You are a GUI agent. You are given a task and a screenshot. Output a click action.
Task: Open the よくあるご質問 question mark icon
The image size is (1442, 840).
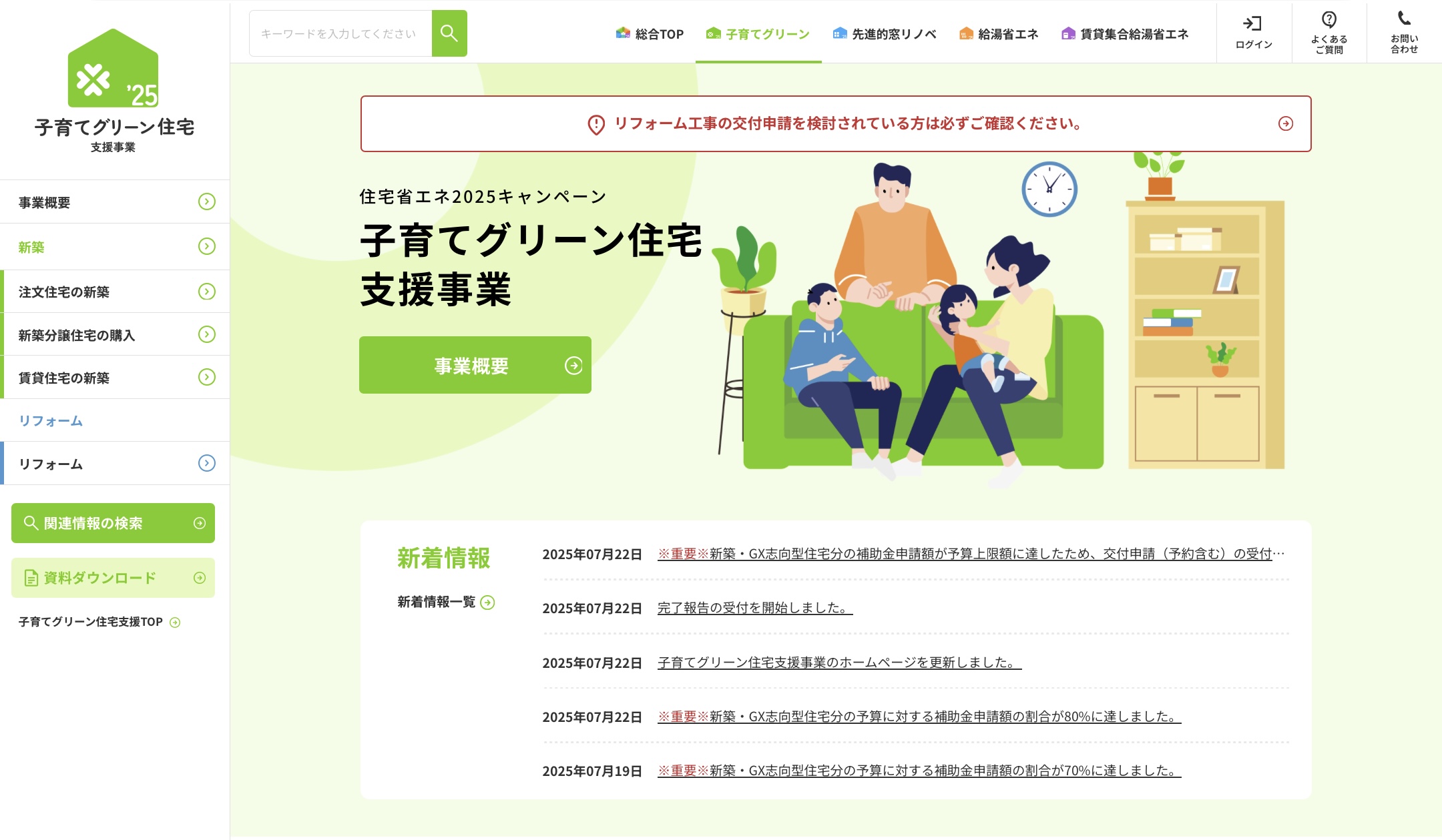tap(1329, 19)
